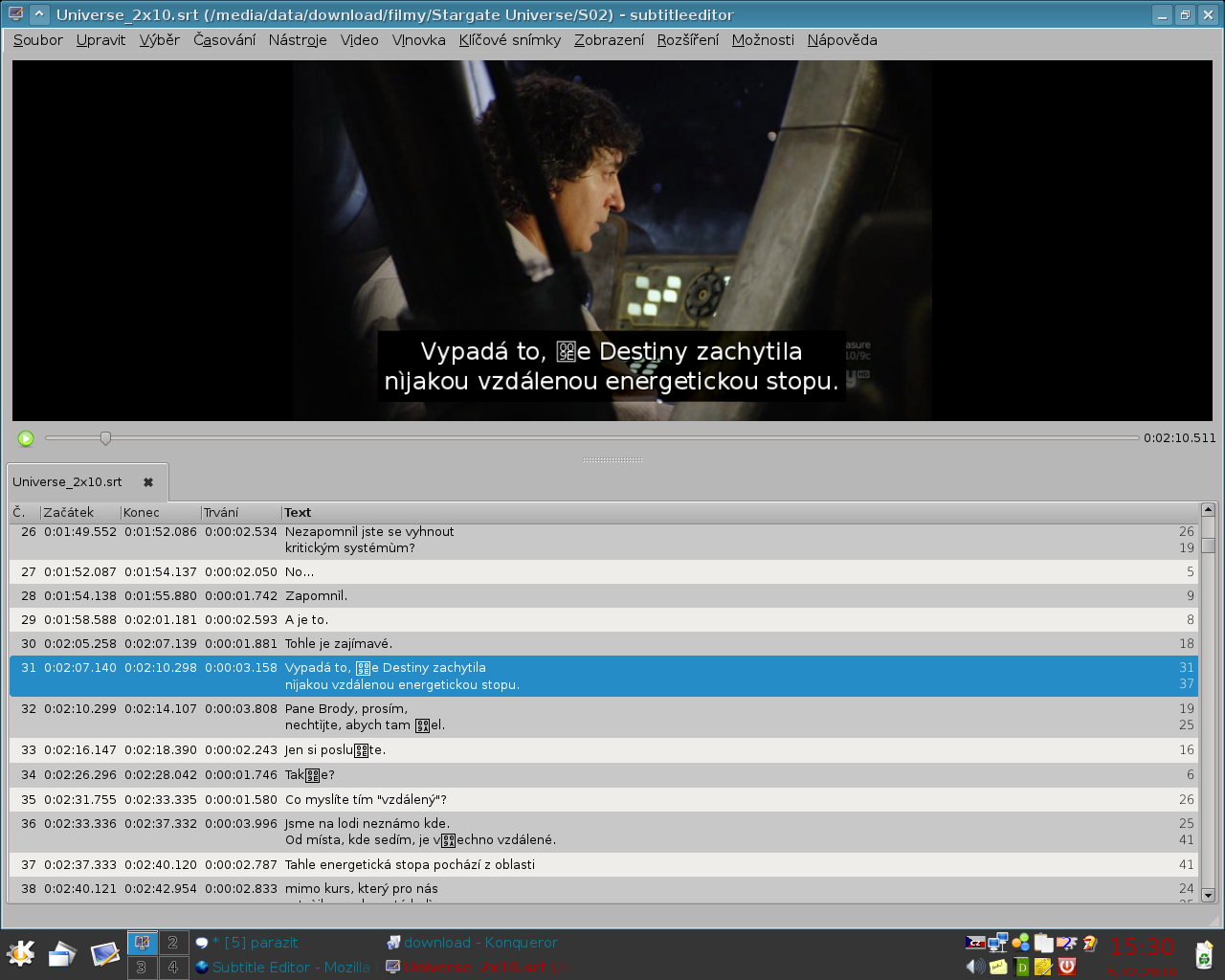Switch to virtual desktop 3
The width and height of the screenshot is (1225, 980).
point(143,968)
